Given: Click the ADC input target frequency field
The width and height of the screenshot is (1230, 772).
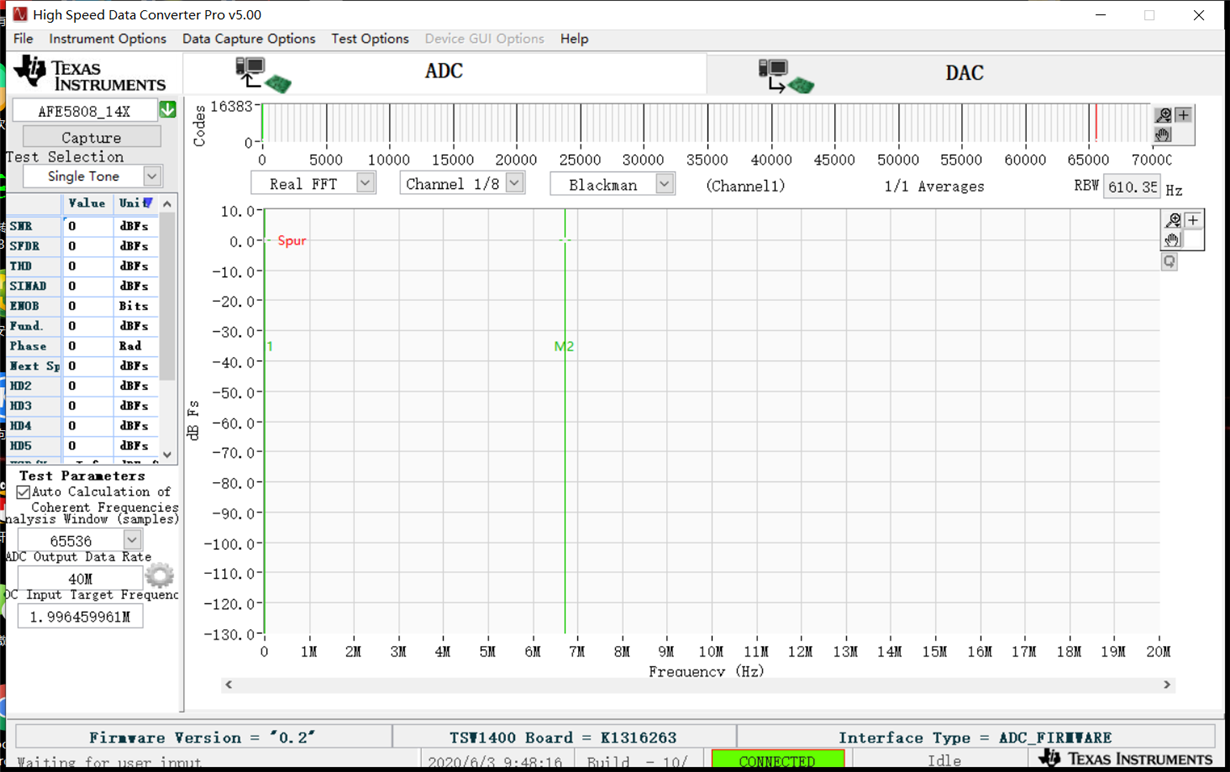Looking at the screenshot, I should pyautogui.click(x=80, y=617).
